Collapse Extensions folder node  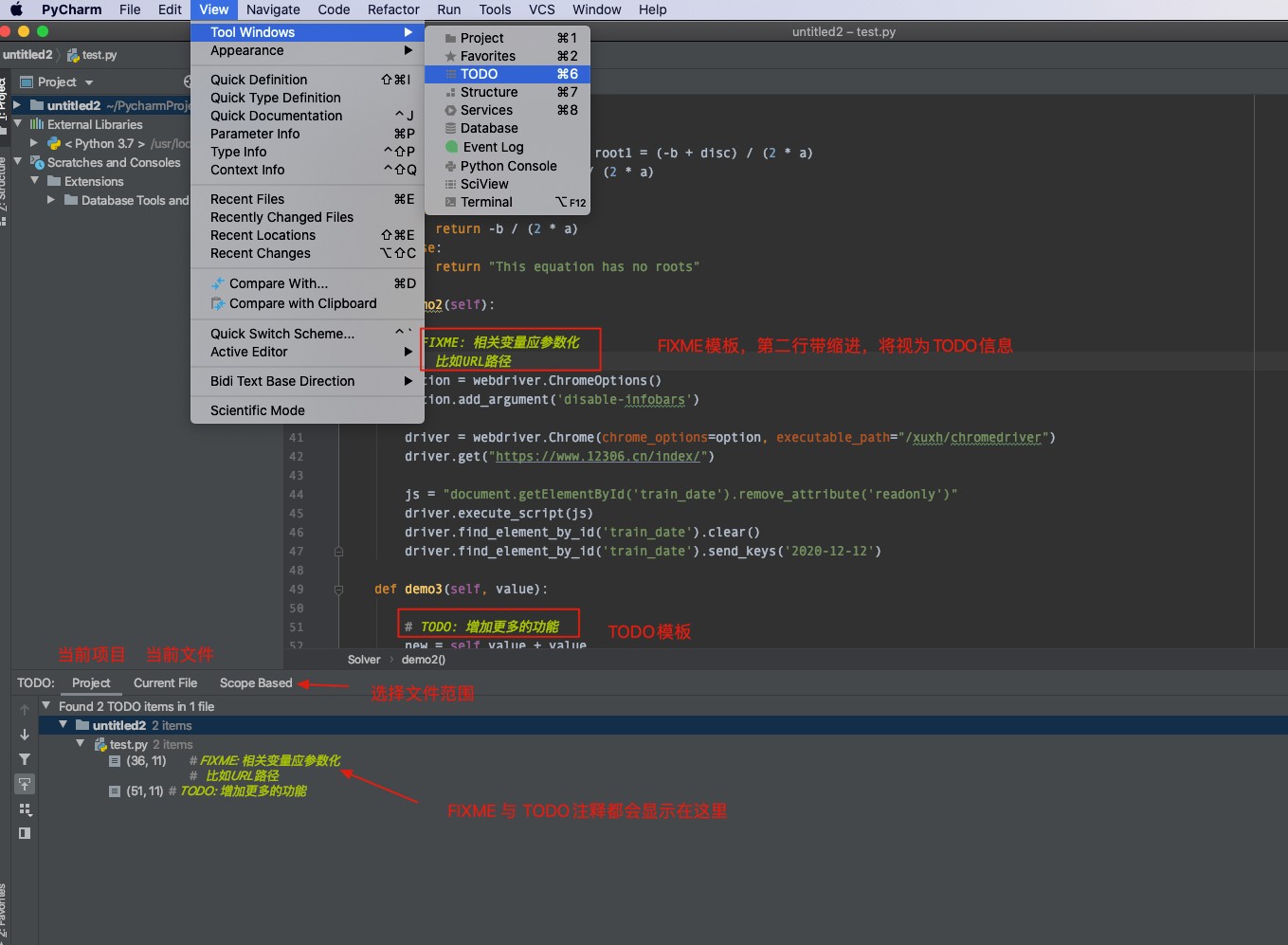click(x=34, y=180)
